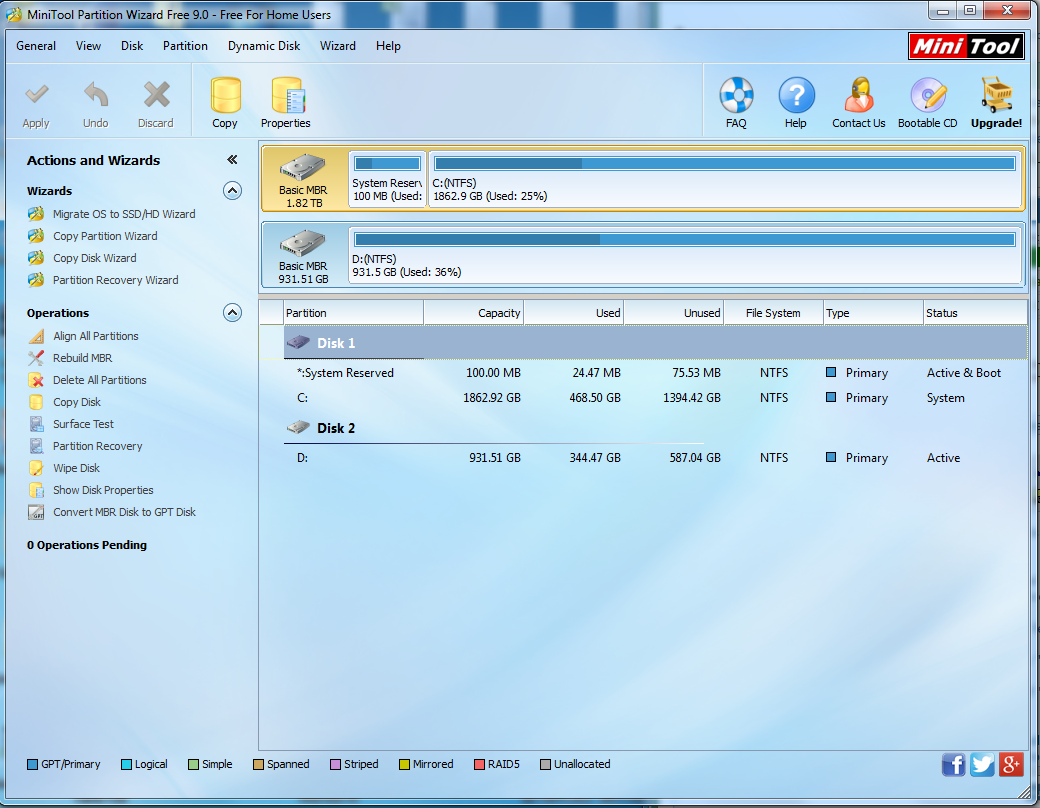Click the Unallocated legend swatch
Screen dimensions: 1040x808
(x=545, y=764)
